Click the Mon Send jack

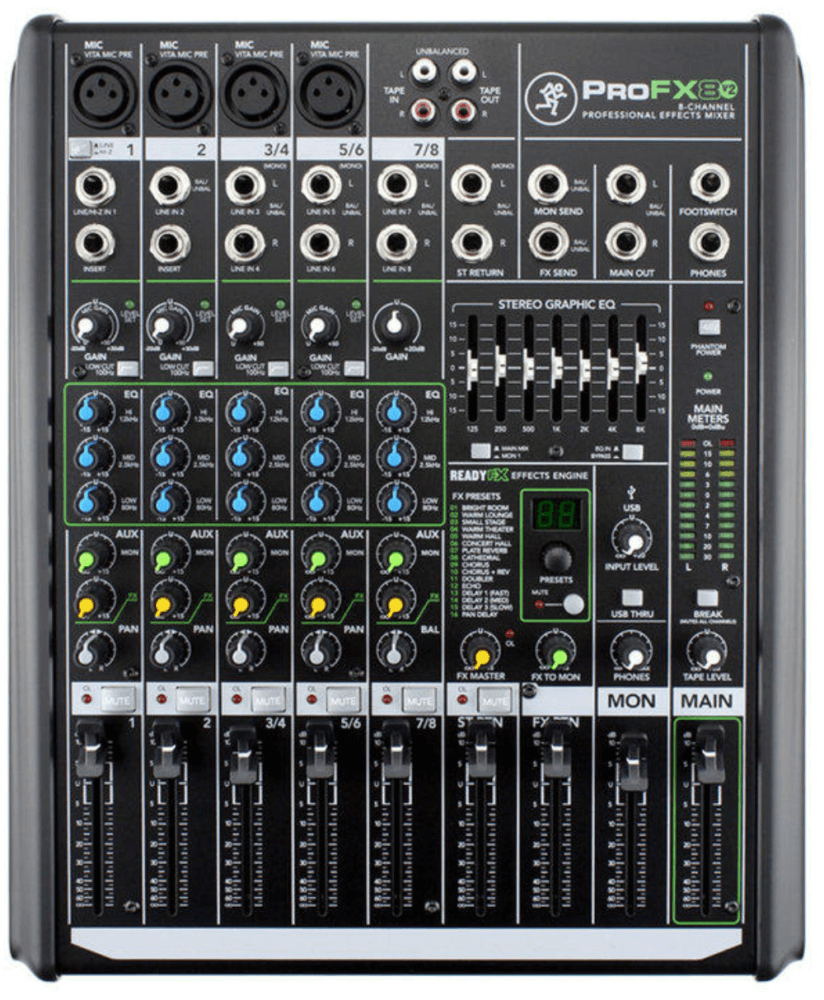coord(547,184)
